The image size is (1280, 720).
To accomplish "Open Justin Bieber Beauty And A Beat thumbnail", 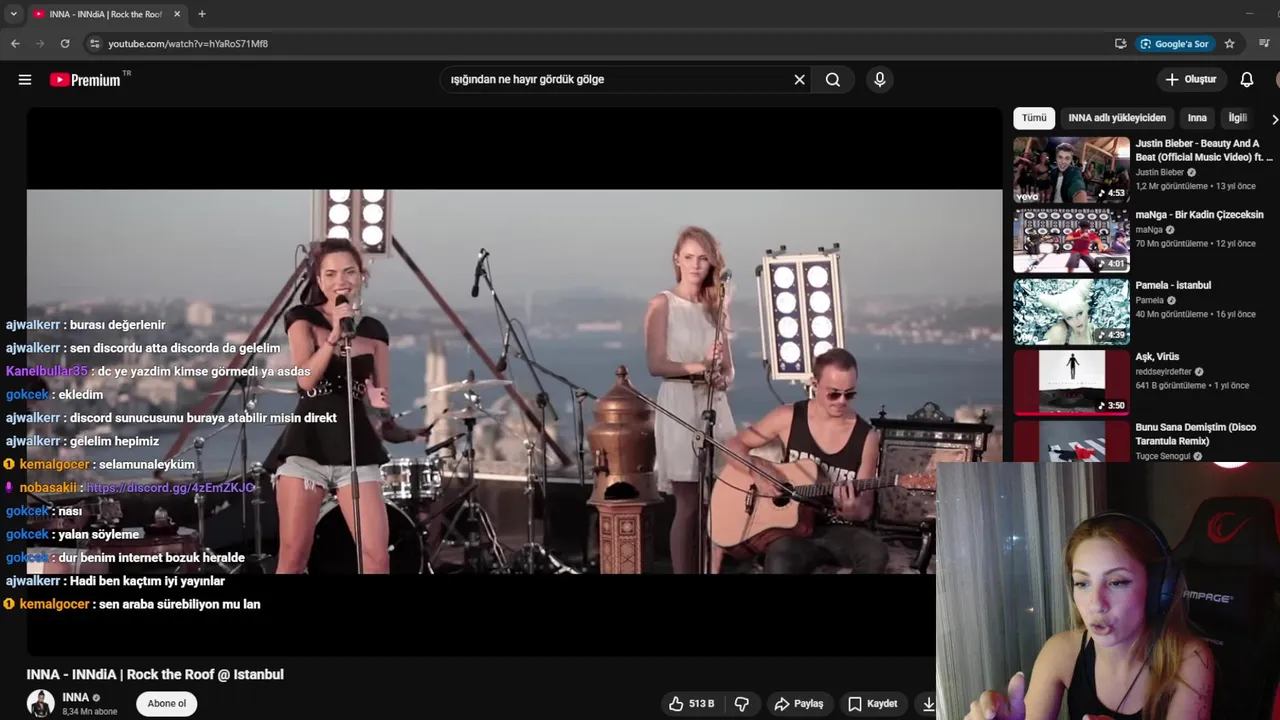I will pyautogui.click(x=1071, y=170).
